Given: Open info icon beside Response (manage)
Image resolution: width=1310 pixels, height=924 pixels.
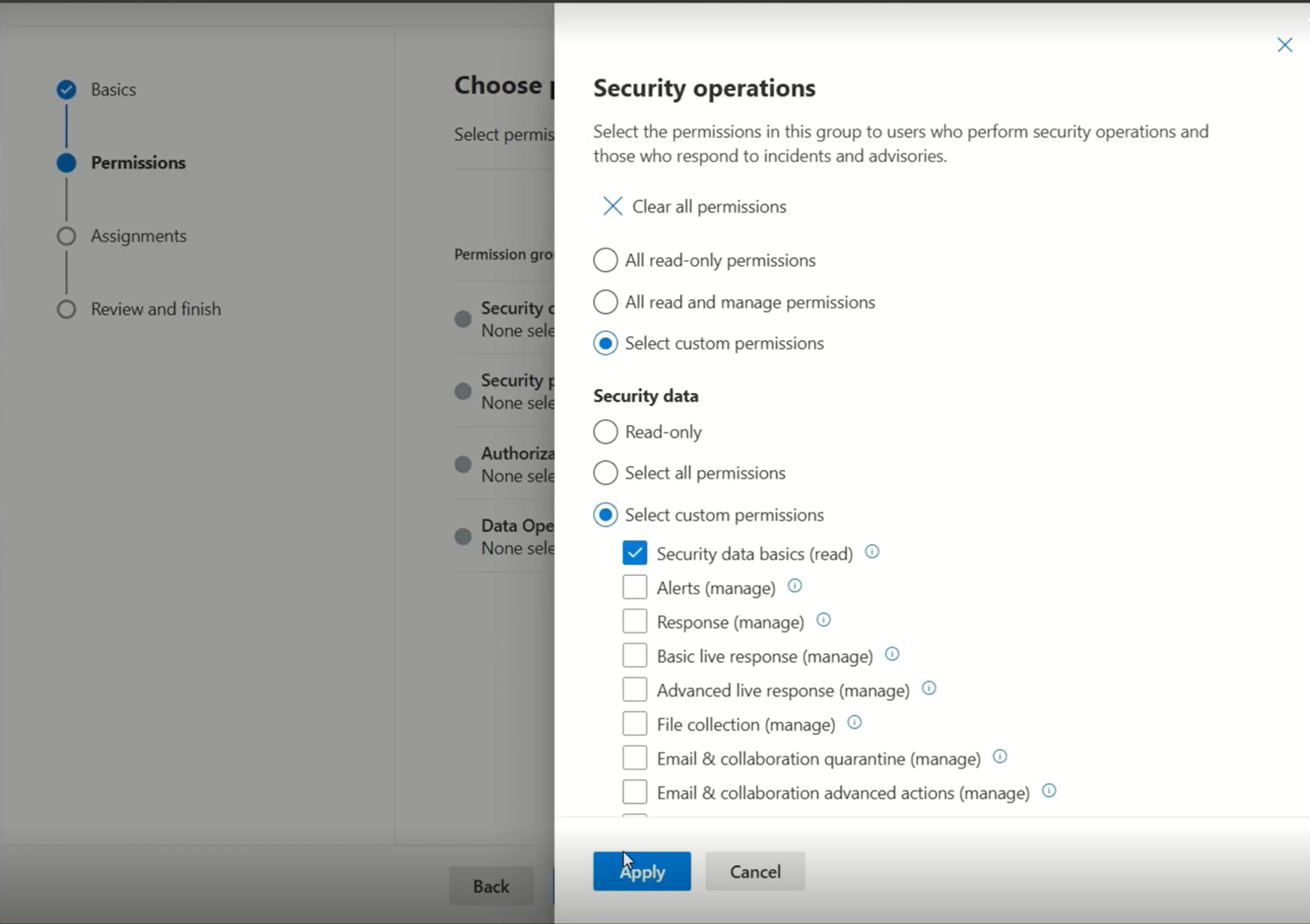Looking at the screenshot, I should tap(823, 621).
